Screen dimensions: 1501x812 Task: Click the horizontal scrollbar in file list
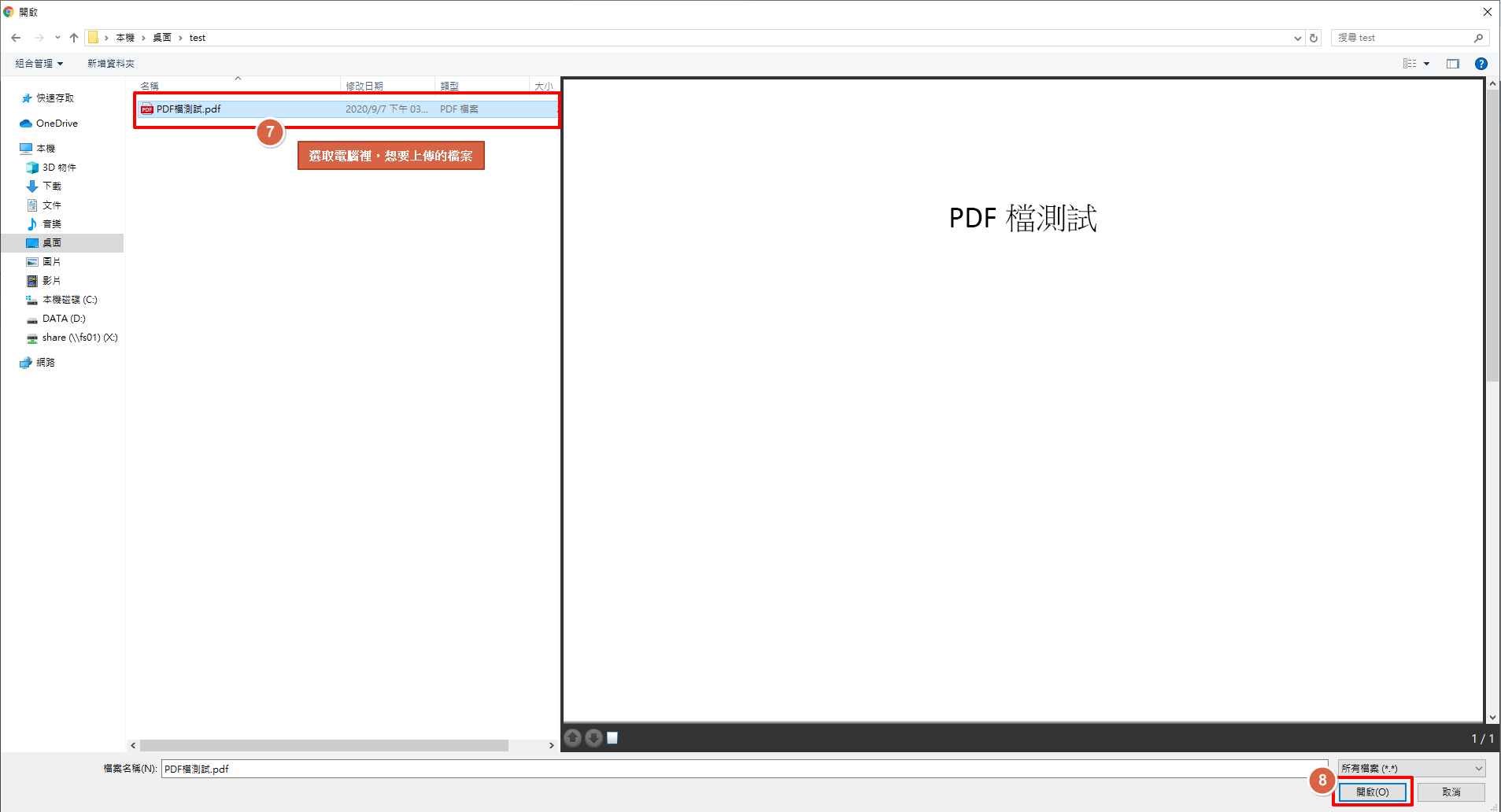323,745
